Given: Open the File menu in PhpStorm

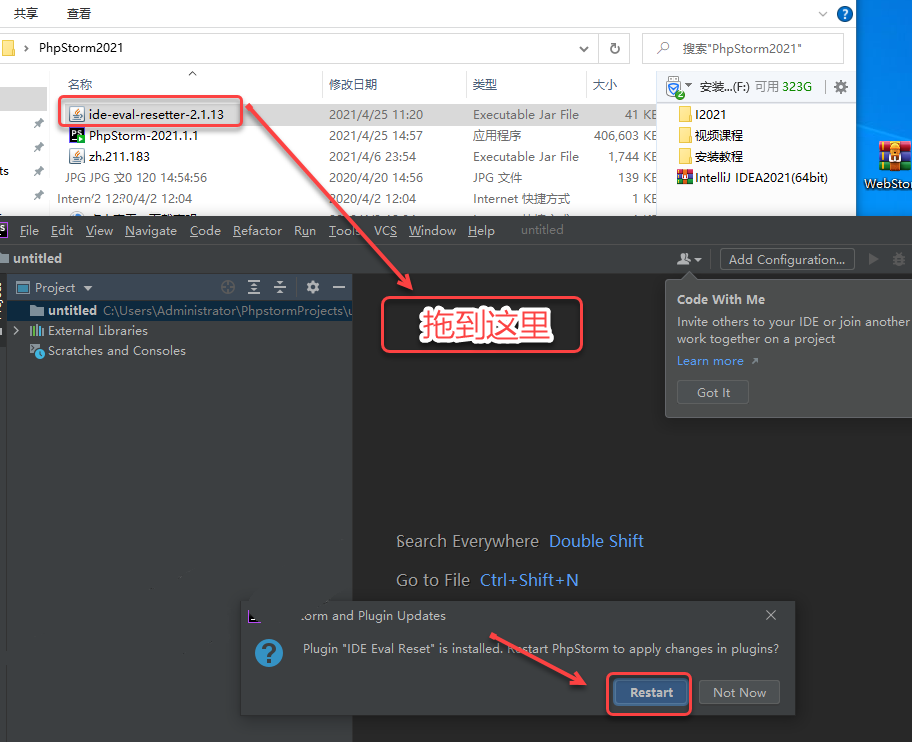Looking at the screenshot, I should coord(29,231).
